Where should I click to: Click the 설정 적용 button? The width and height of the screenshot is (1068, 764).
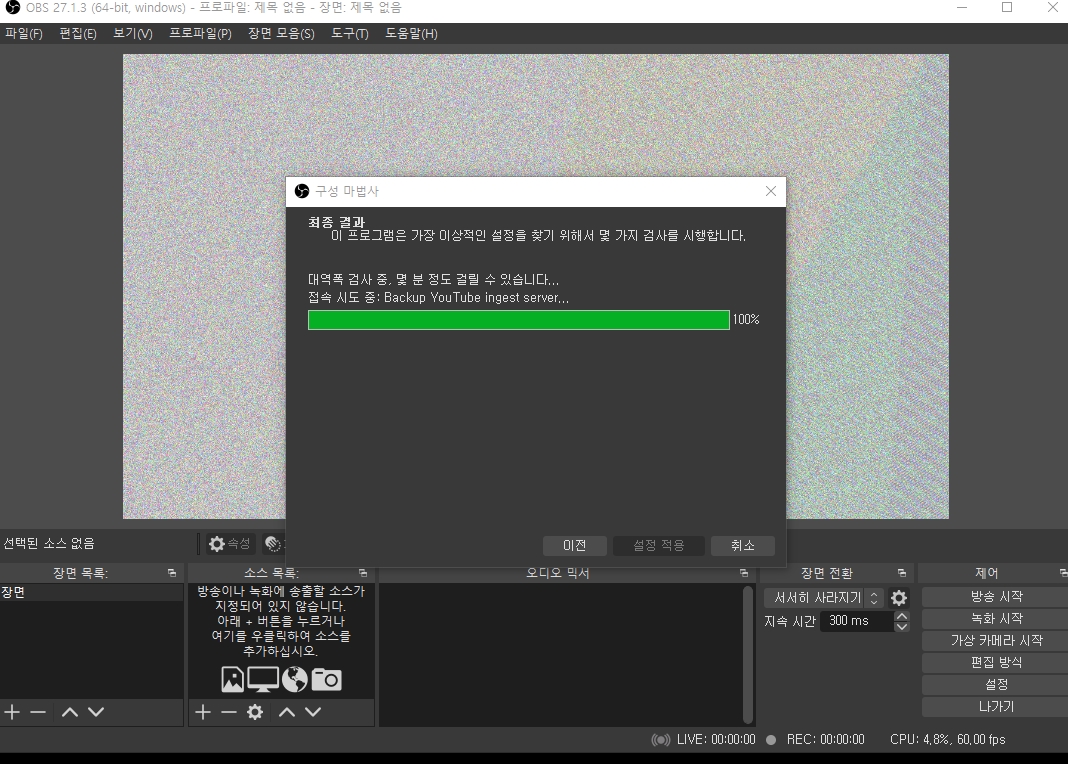[x=659, y=545]
